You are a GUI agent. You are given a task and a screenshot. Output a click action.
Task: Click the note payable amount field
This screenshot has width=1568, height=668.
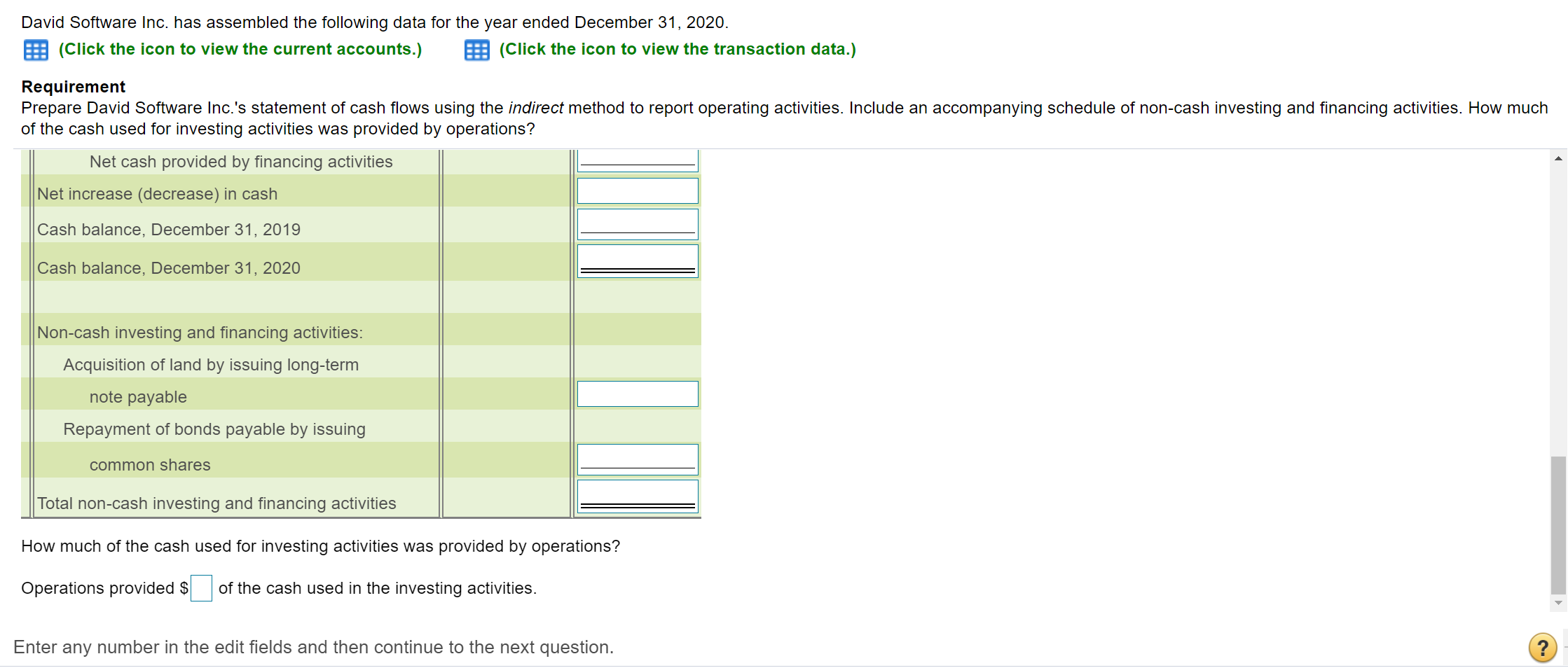pyautogui.click(x=637, y=394)
